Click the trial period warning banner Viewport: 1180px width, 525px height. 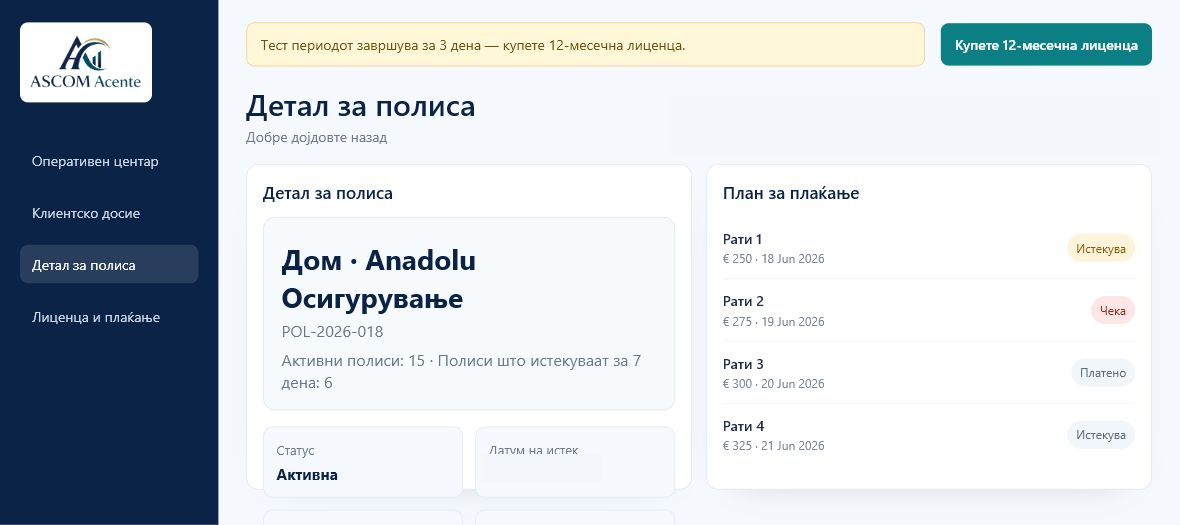(585, 45)
